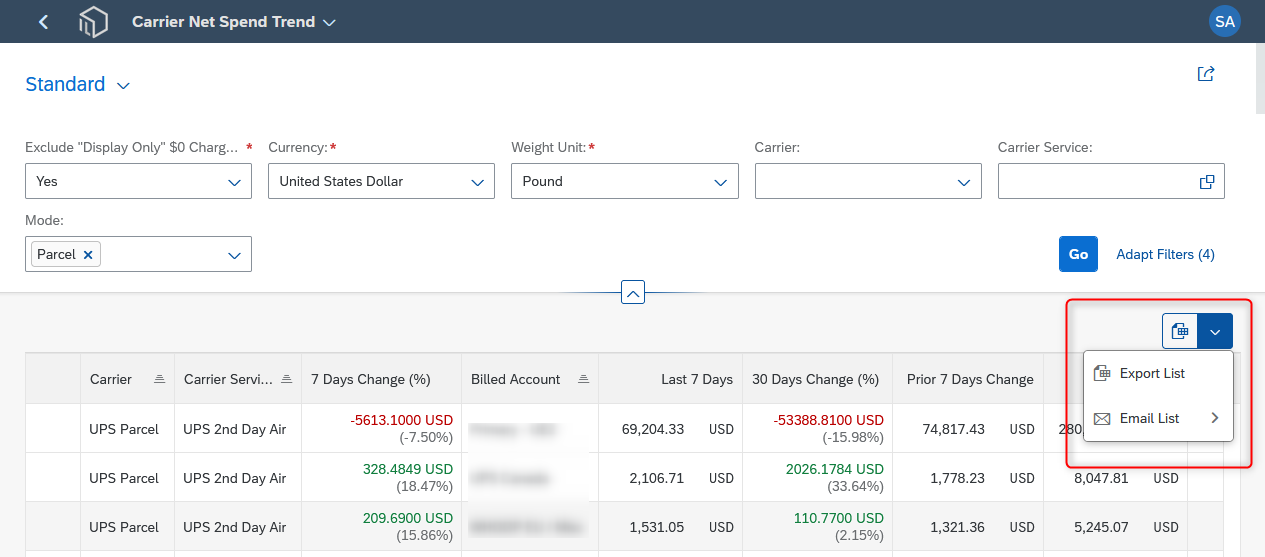Open Carrier Service value help icon

[x=1207, y=182]
